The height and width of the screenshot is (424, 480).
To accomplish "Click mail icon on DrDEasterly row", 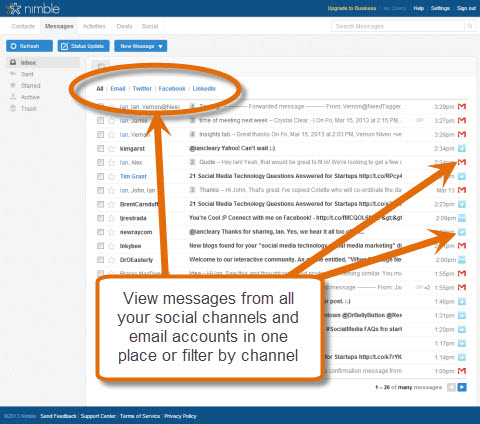I will [462, 260].
